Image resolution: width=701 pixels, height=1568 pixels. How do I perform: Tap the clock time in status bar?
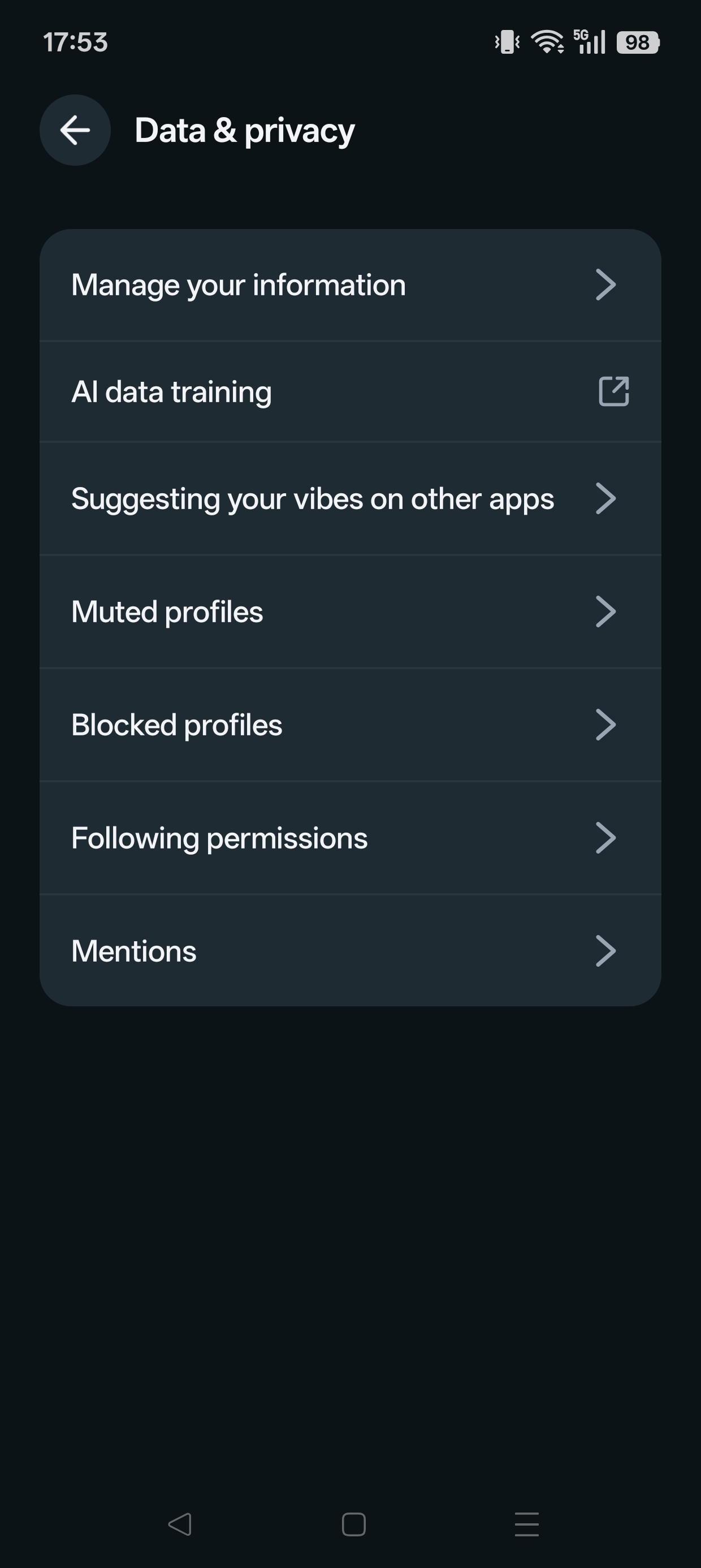tap(75, 42)
